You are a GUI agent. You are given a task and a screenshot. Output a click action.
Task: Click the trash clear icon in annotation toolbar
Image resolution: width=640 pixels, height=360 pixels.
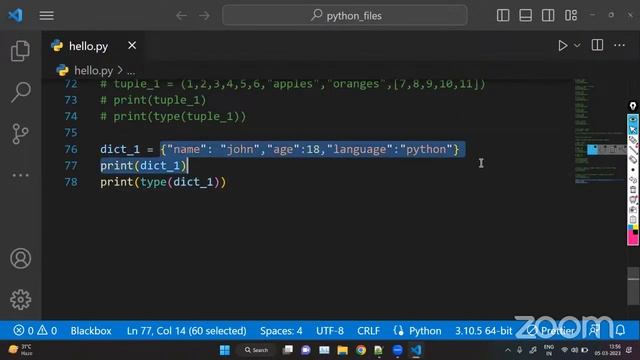point(633,190)
